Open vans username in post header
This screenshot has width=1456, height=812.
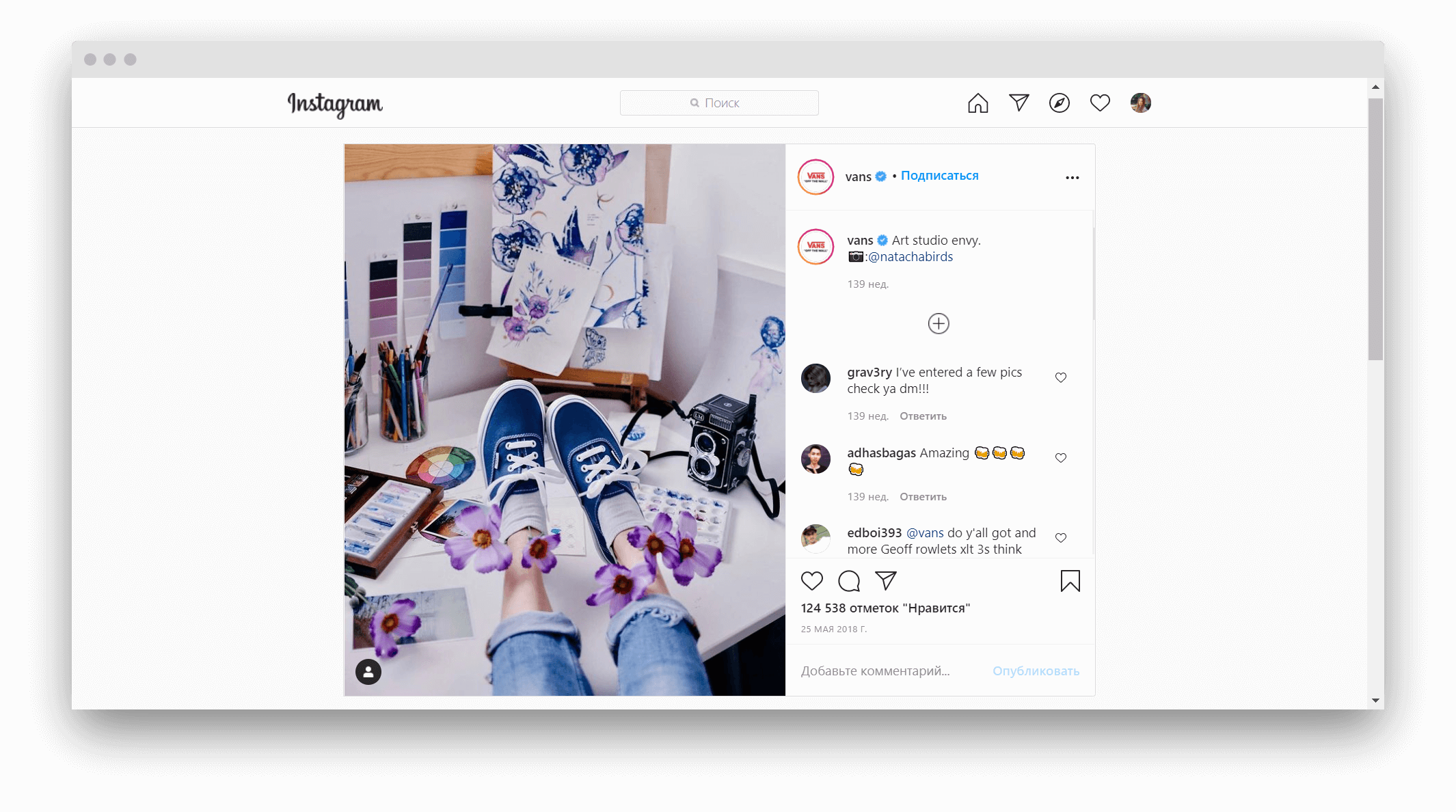pyautogui.click(x=858, y=176)
